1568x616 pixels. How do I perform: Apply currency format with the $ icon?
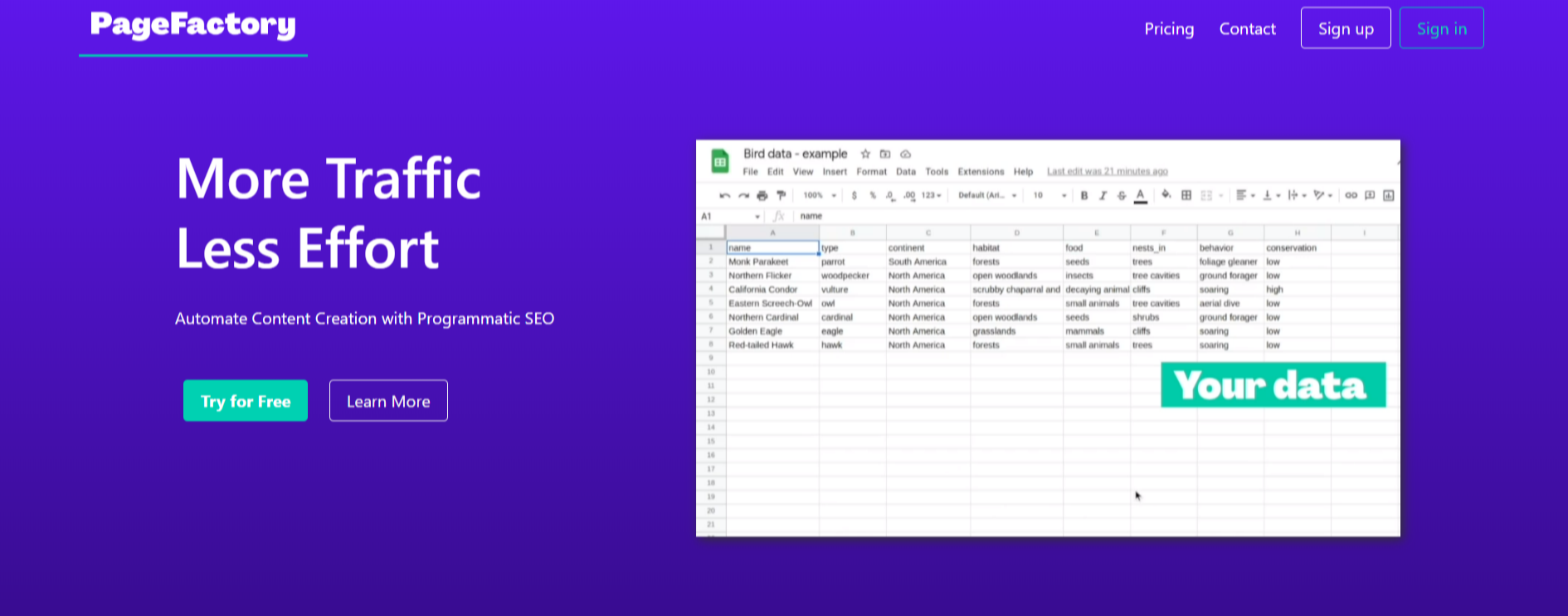point(854,196)
